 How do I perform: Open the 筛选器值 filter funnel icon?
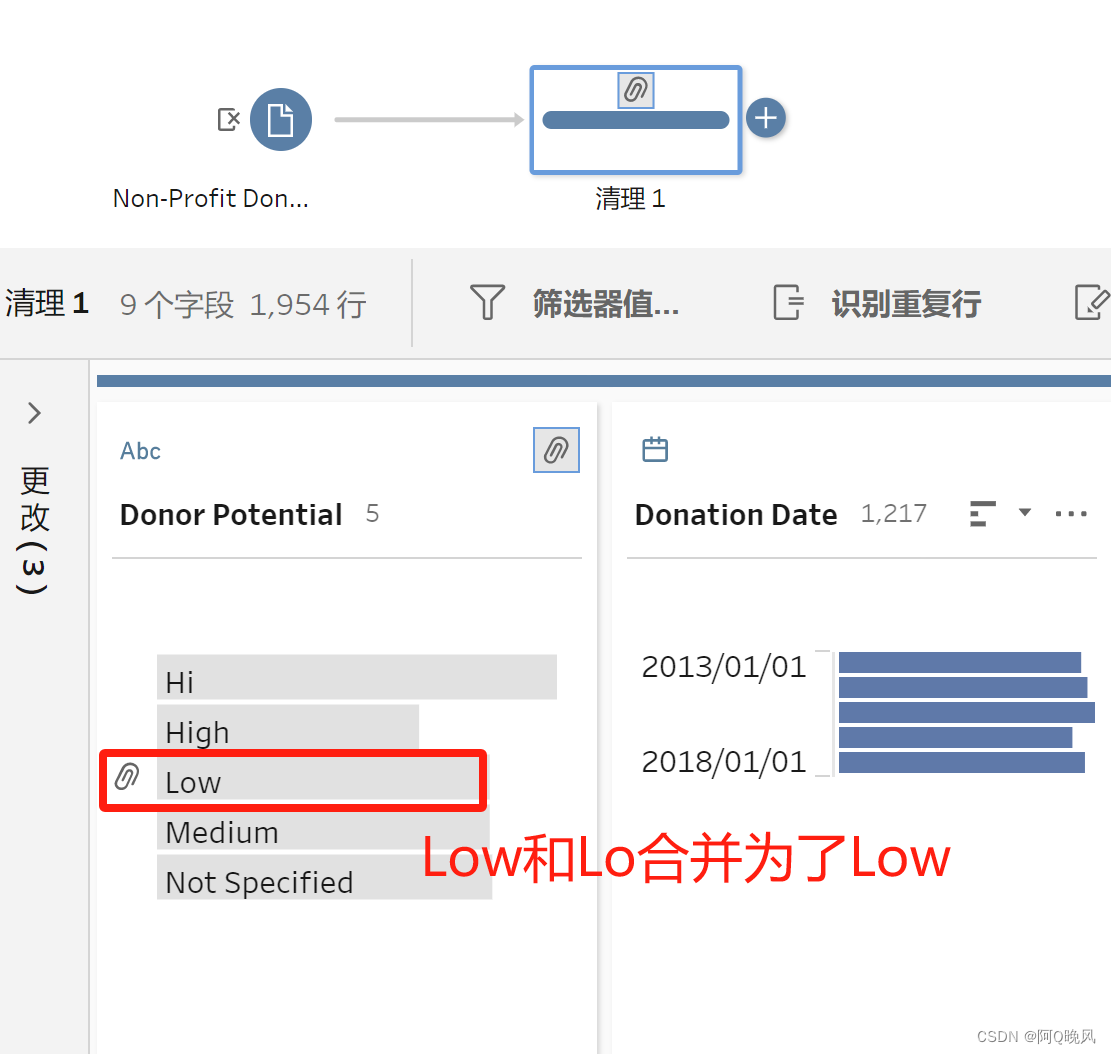tap(487, 302)
